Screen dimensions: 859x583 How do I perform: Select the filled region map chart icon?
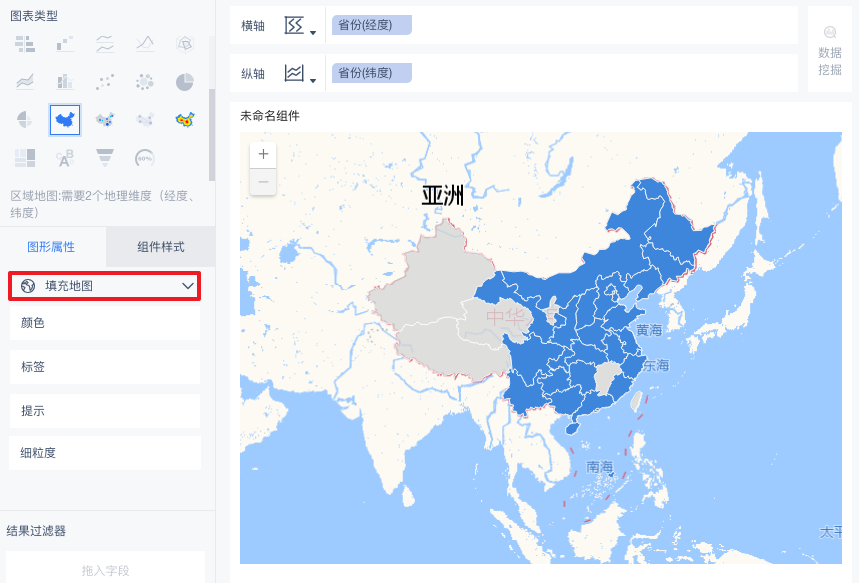pos(65,119)
